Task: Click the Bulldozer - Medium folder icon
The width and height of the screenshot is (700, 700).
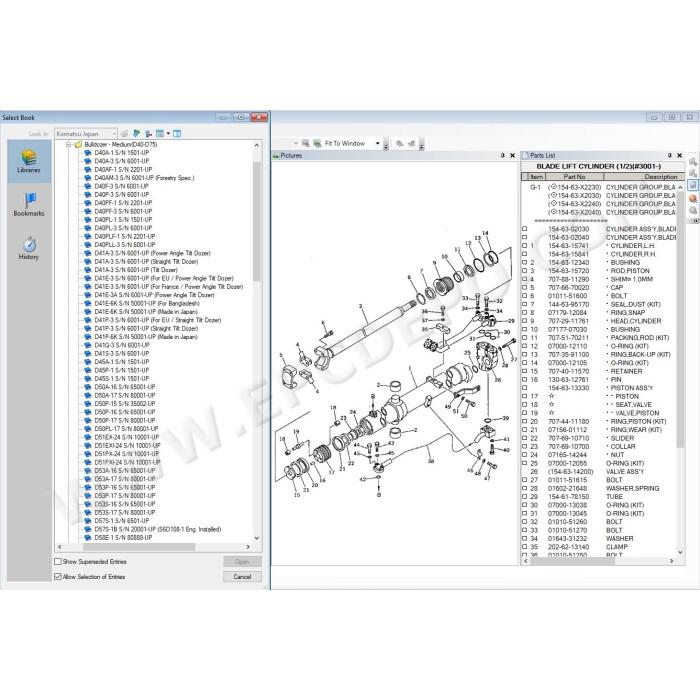Action: point(78,145)
